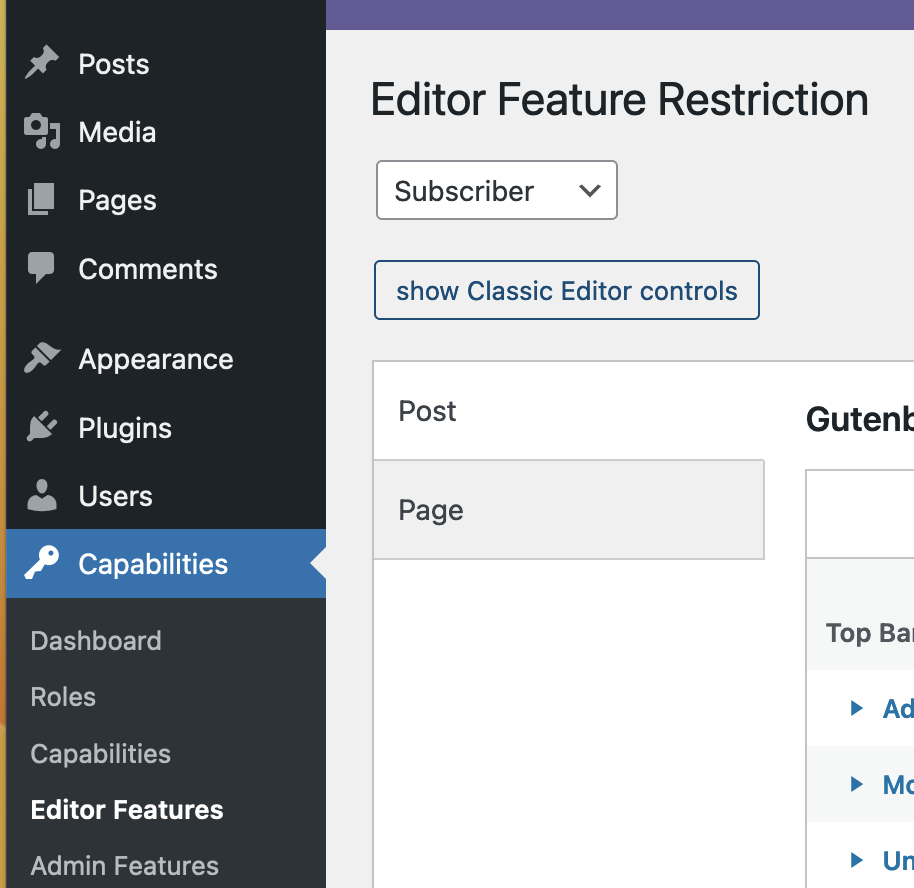Click the Users person icon
Screen dimensions: 914x888
pyautogui.click(x=41, y=495)
